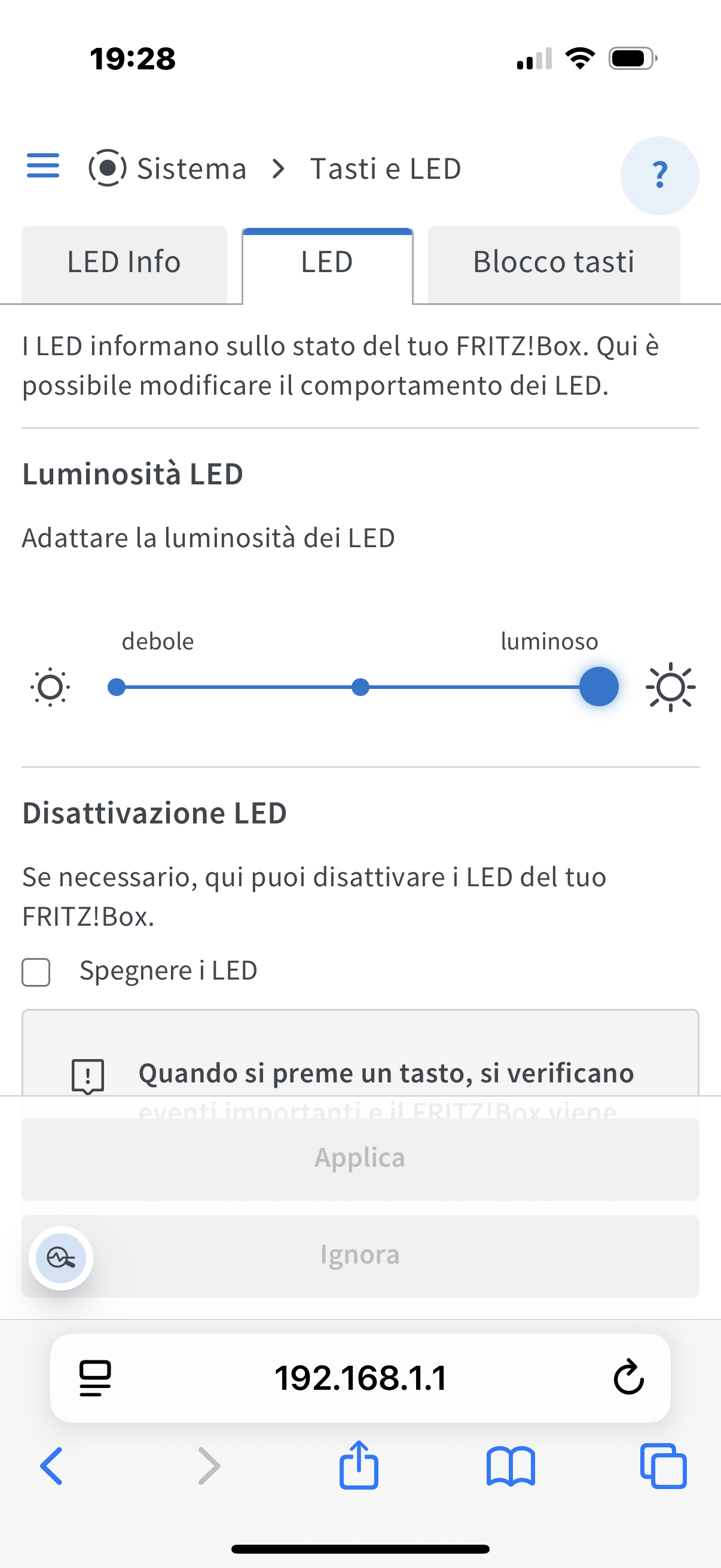Select the LED tab
Screen dimensions: 721x1568
[328, 263]
